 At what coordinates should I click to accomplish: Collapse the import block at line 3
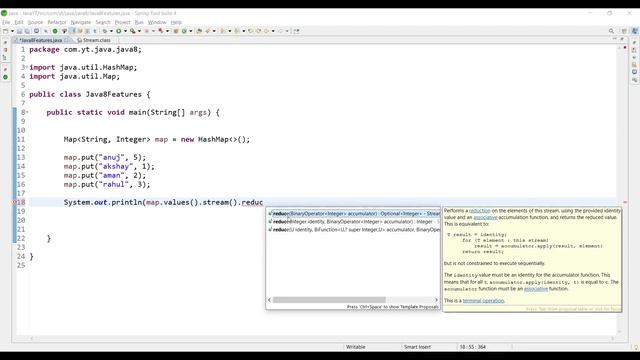[27, 66]
